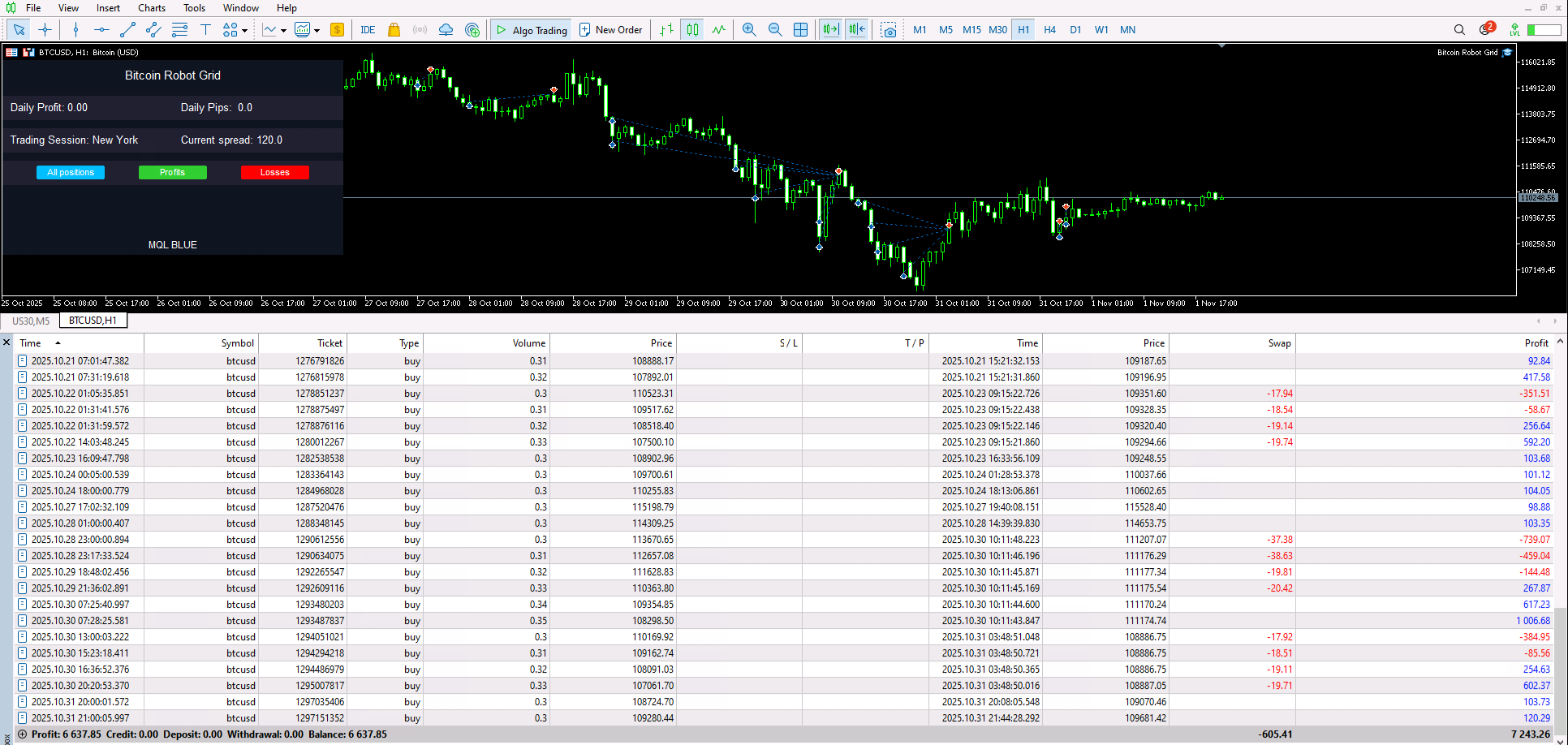Open the yellow dollar trading icon

pyautogui.click(x=337, y=30)
